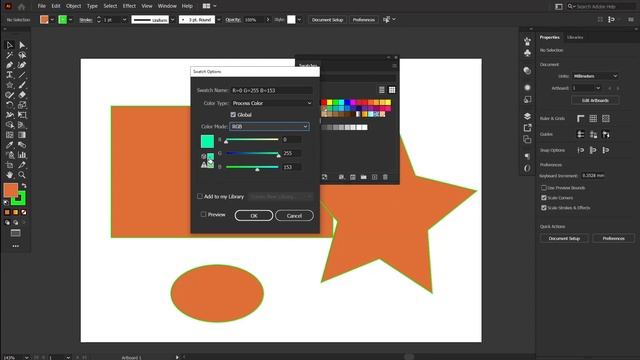Select the Eraser tool
This screenshot has height=360, width=640.
tap(22, 95)
